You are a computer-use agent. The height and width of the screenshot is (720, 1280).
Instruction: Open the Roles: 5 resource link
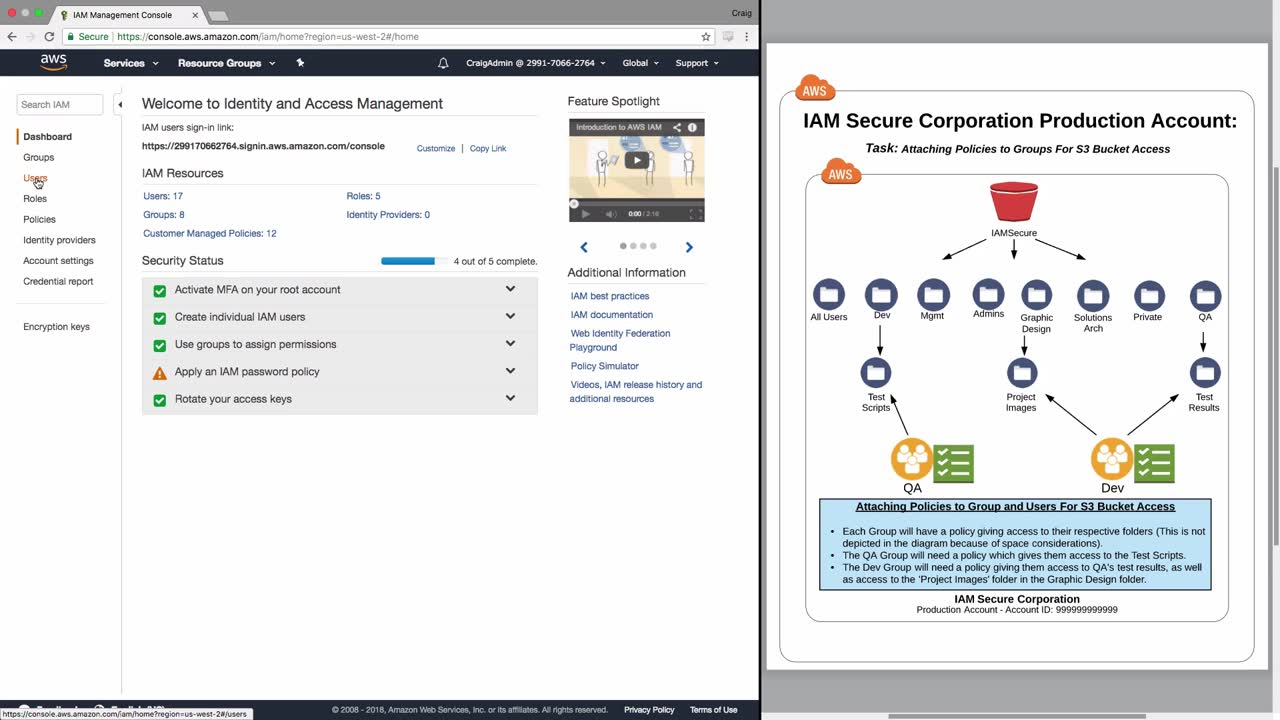pyautogui.click(x=364, y=196)
